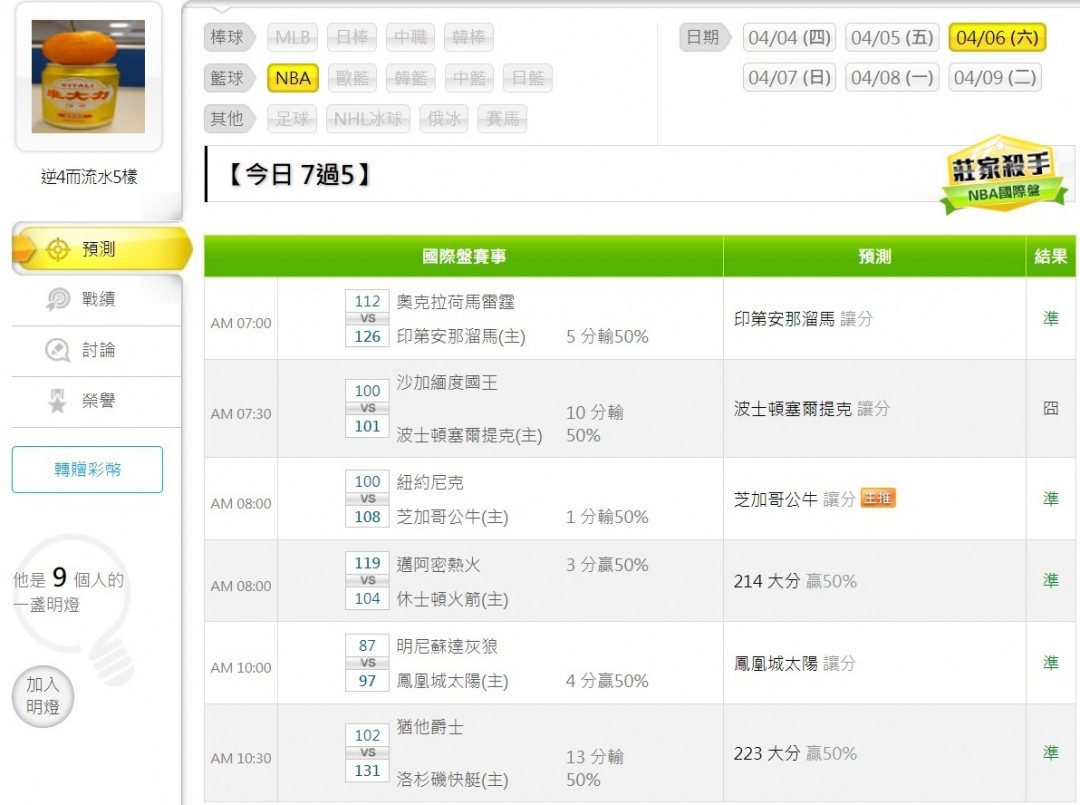Select the 足球 filter
The image size is (1080, 805).
(293, 119)
